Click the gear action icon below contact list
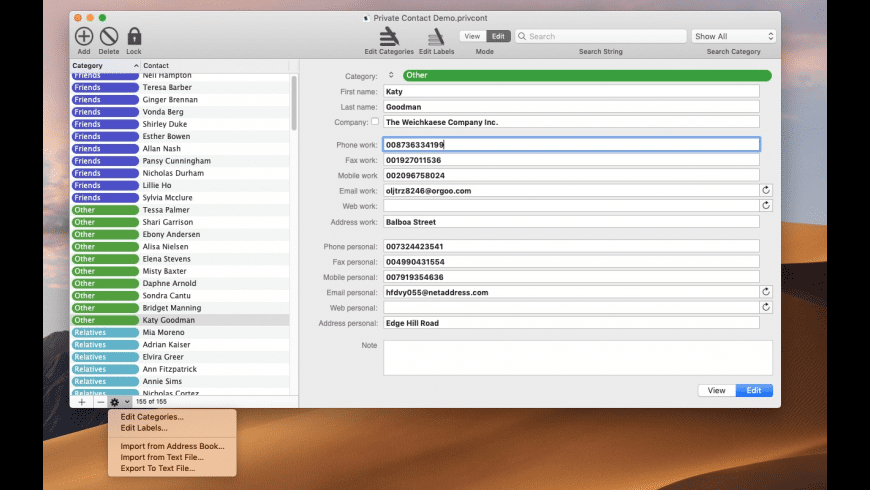870x490 pixels. coord(116,401)
